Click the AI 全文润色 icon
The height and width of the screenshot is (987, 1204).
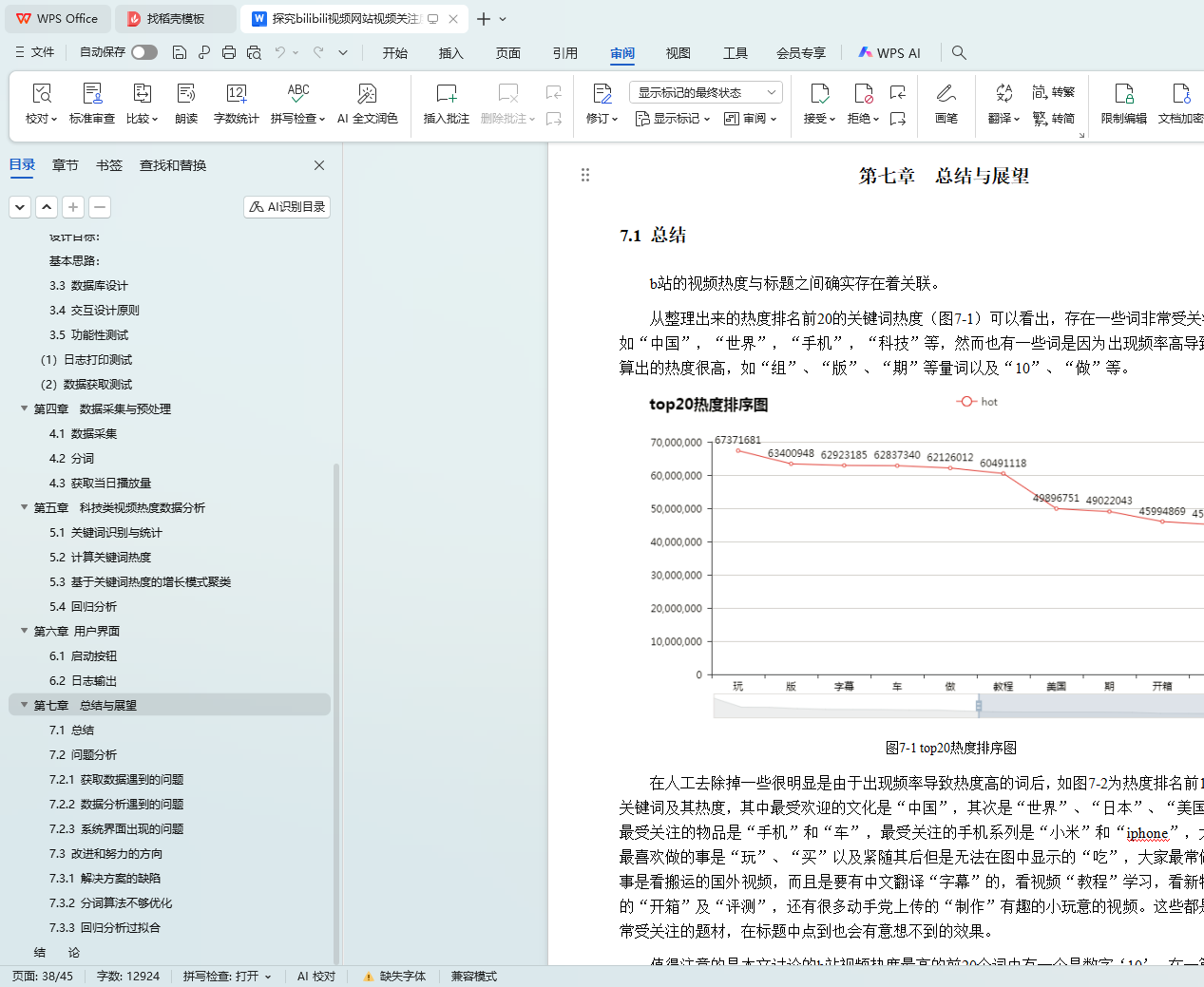(367, 94)
